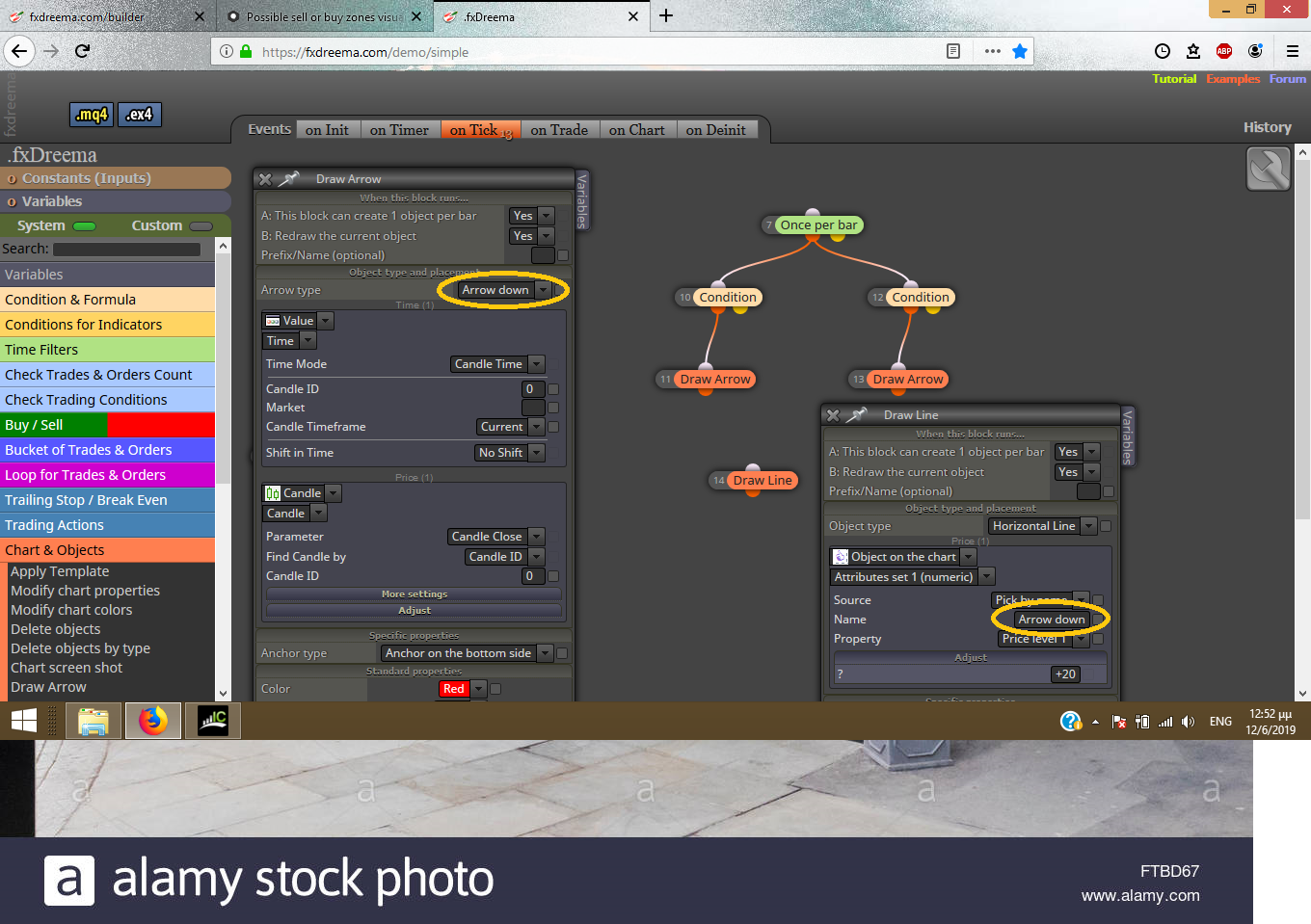The width and height of the screenshot is (1311, 924).
Task: Open Arrow type dropdown
Action: [504, 290]
